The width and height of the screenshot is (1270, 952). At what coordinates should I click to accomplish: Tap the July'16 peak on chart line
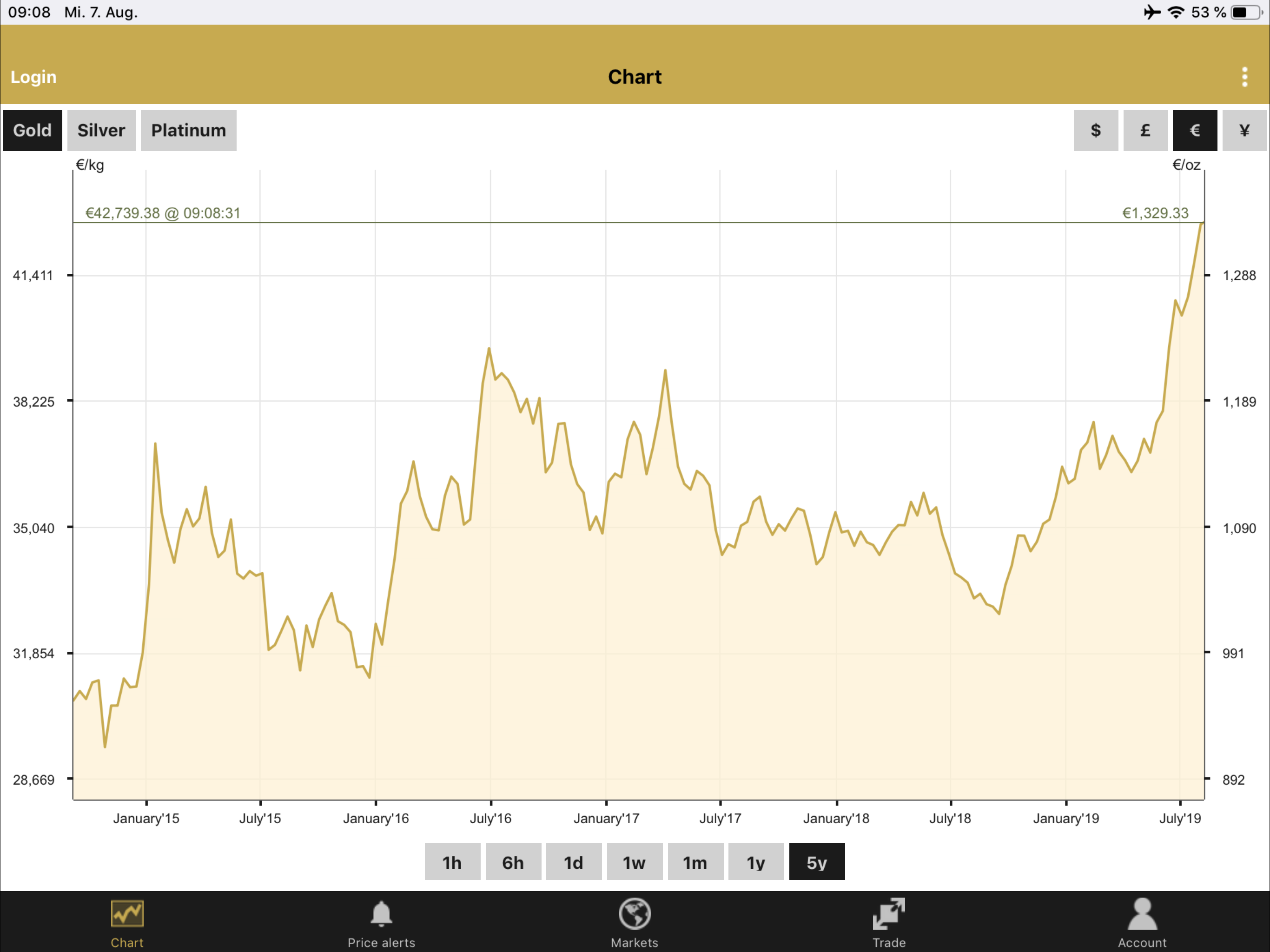(x=489, y=349)
